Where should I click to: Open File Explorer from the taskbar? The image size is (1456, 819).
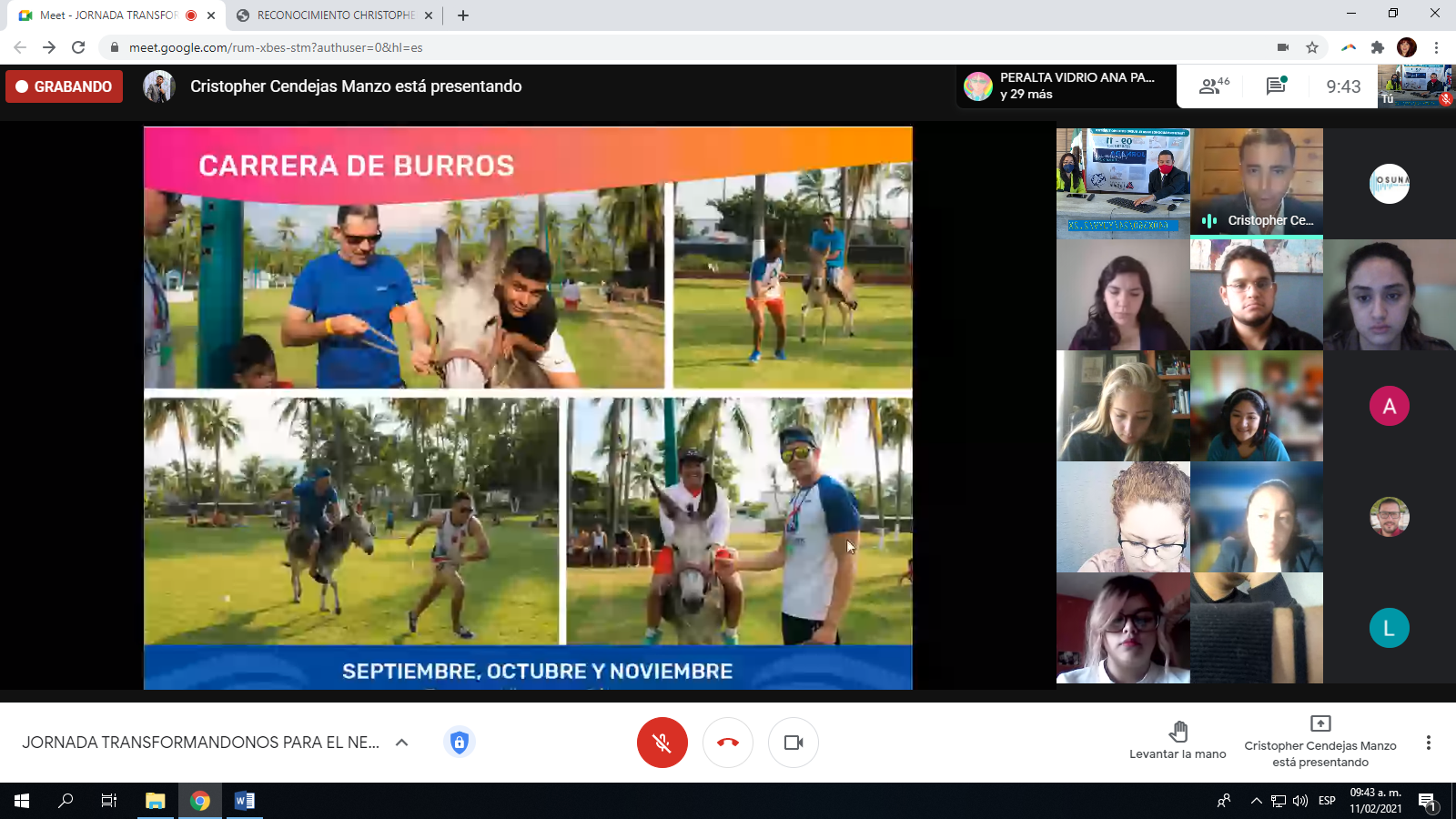coord(156,801)
